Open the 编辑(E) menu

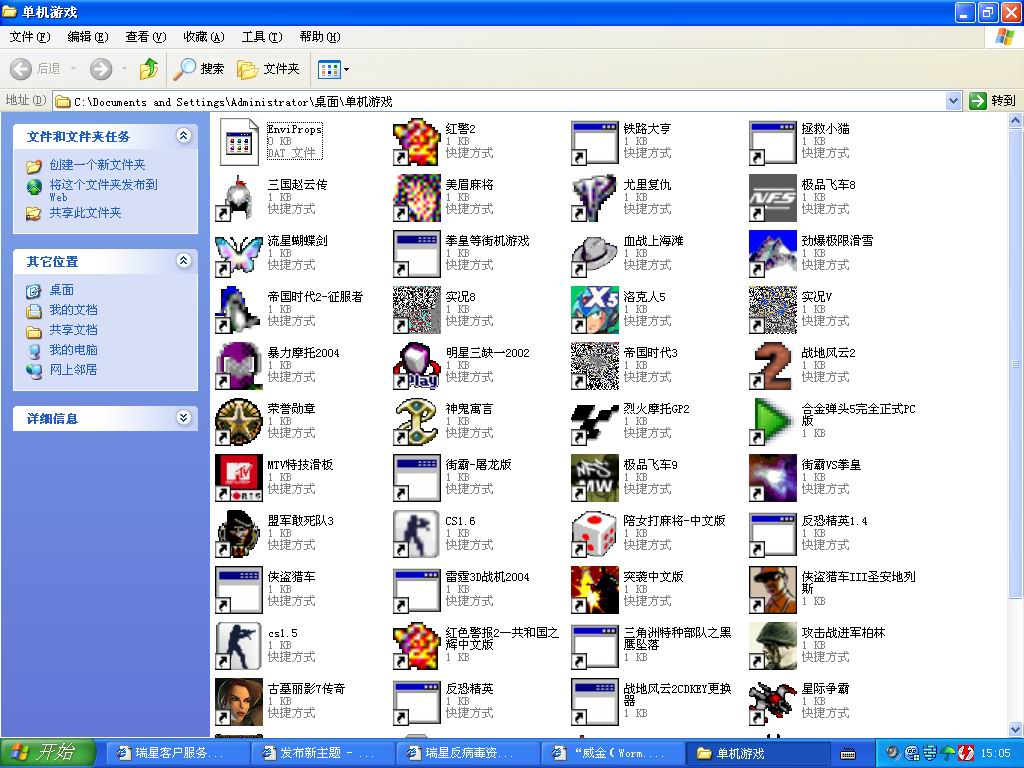pos(88,37)
